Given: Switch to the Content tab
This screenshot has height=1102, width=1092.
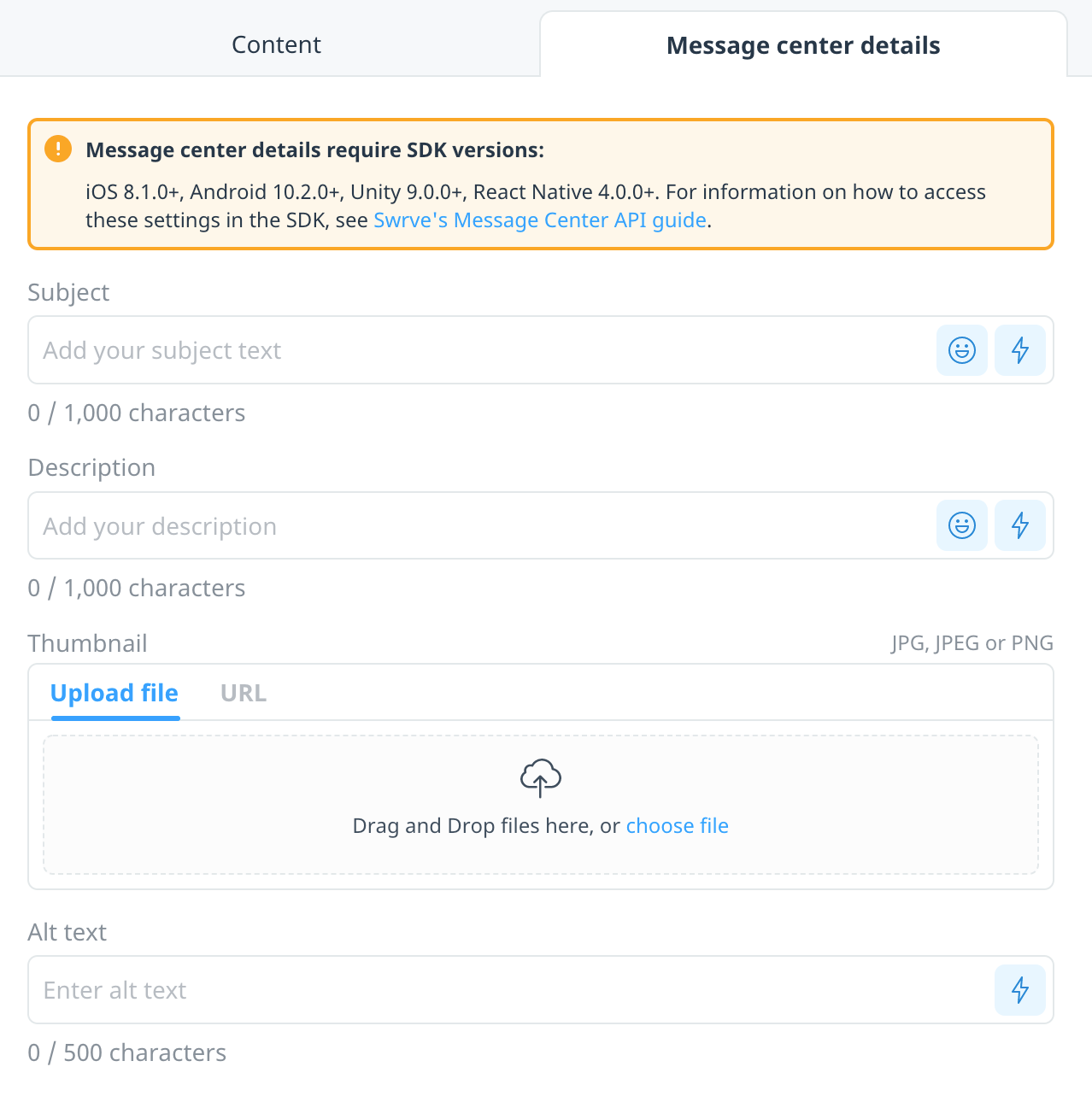Looking at the screenshot, I should [x=276, y=44].
